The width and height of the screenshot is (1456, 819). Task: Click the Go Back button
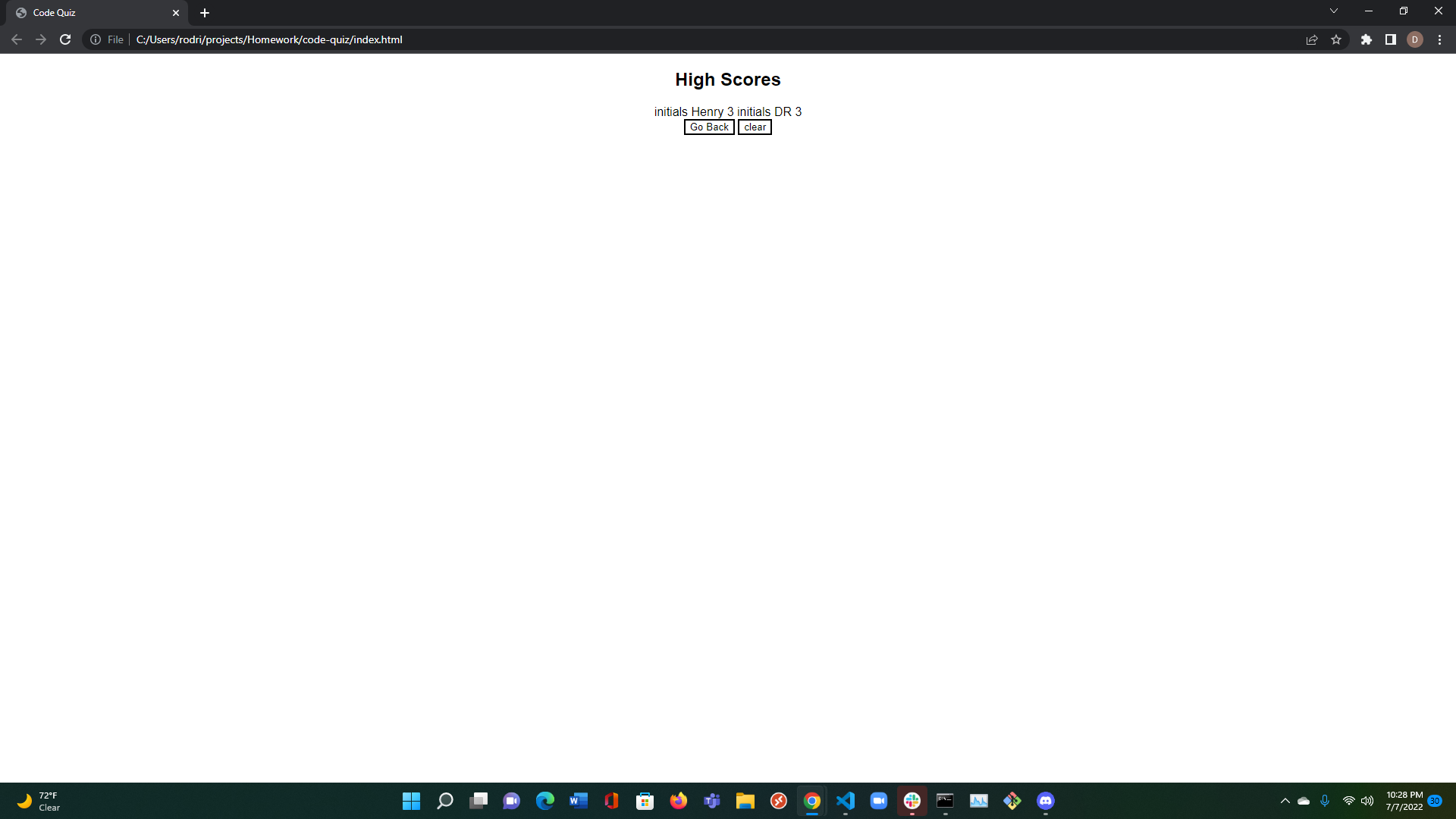[709, 127]
